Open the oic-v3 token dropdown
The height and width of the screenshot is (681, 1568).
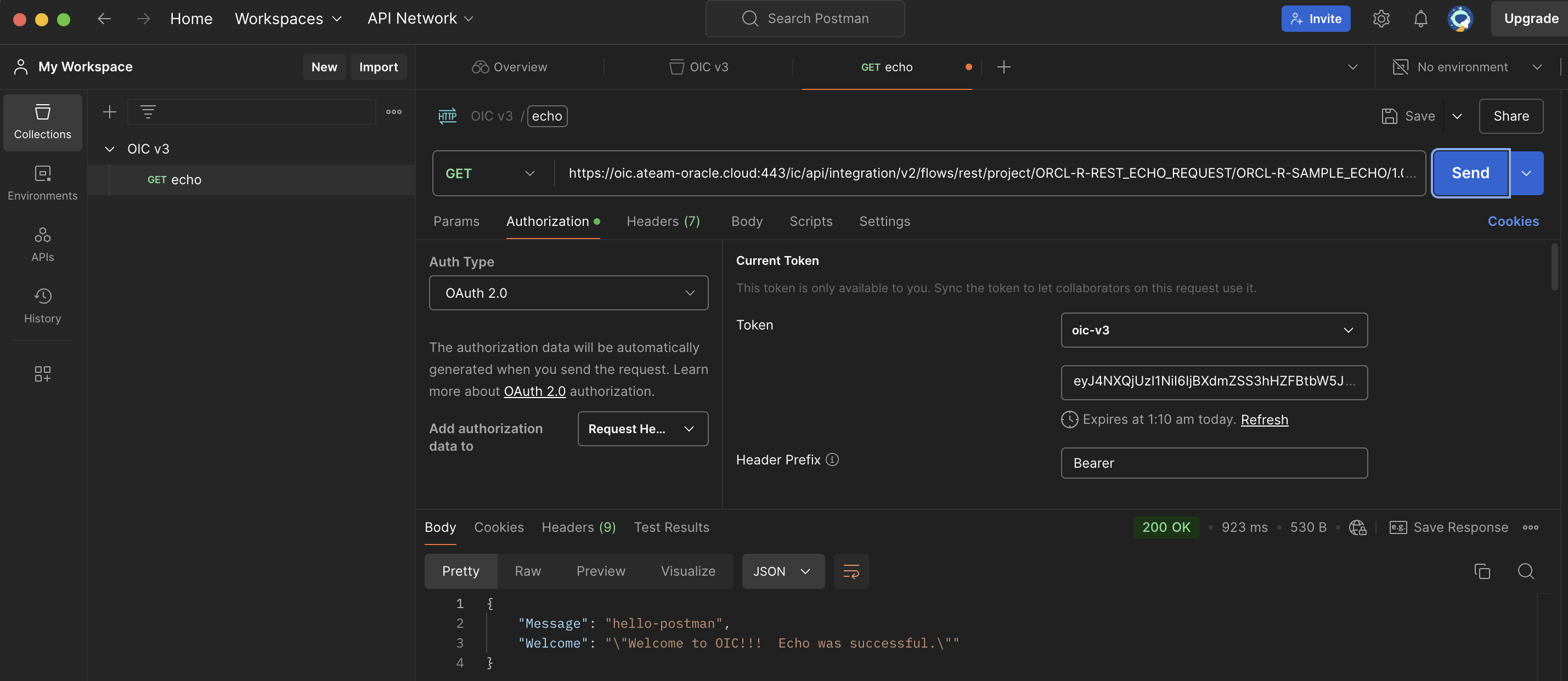pyautogui.click(x=1214, y=330)
